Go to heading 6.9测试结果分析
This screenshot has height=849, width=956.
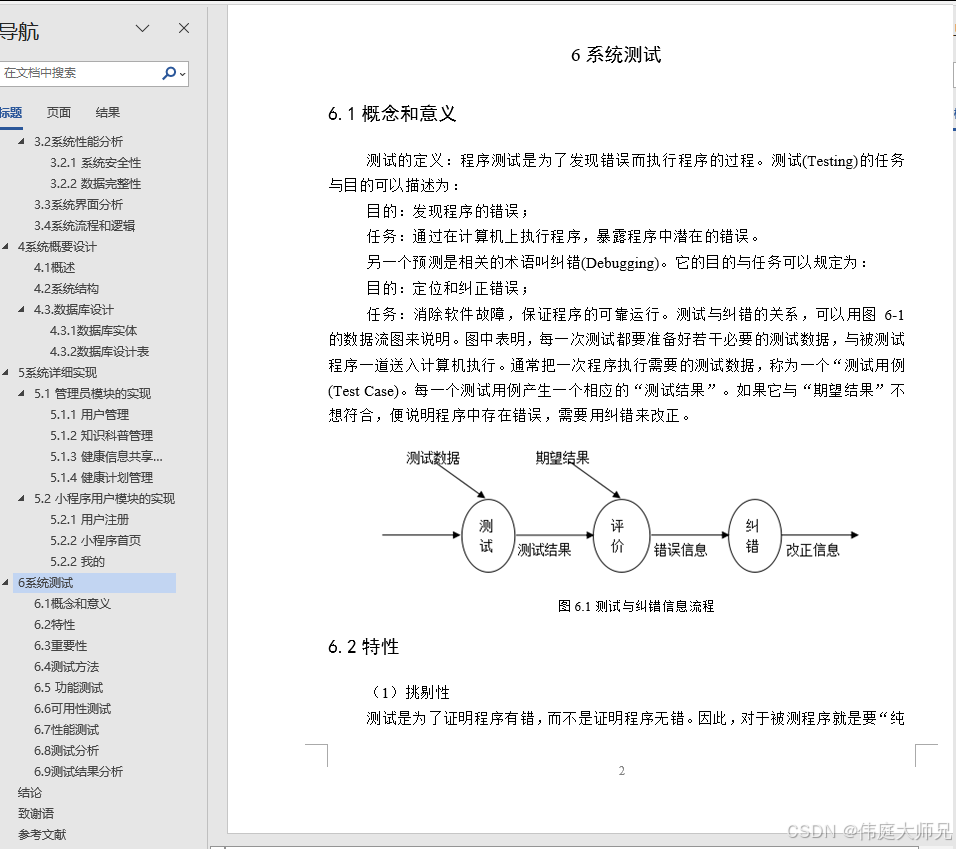pyautogui.click(x=78, y=772)
